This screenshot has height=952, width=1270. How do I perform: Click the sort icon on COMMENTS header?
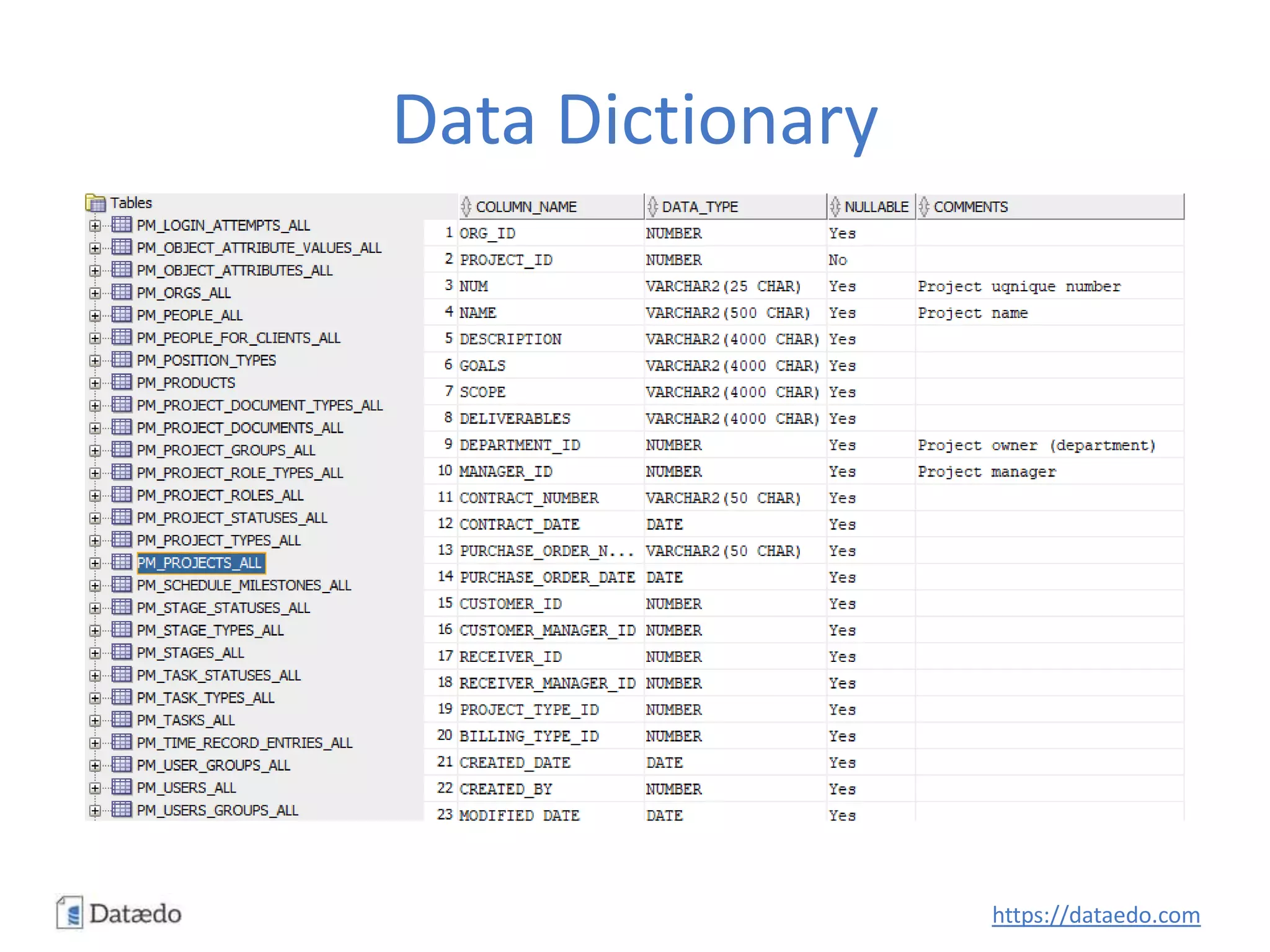(x=924, y=206)
